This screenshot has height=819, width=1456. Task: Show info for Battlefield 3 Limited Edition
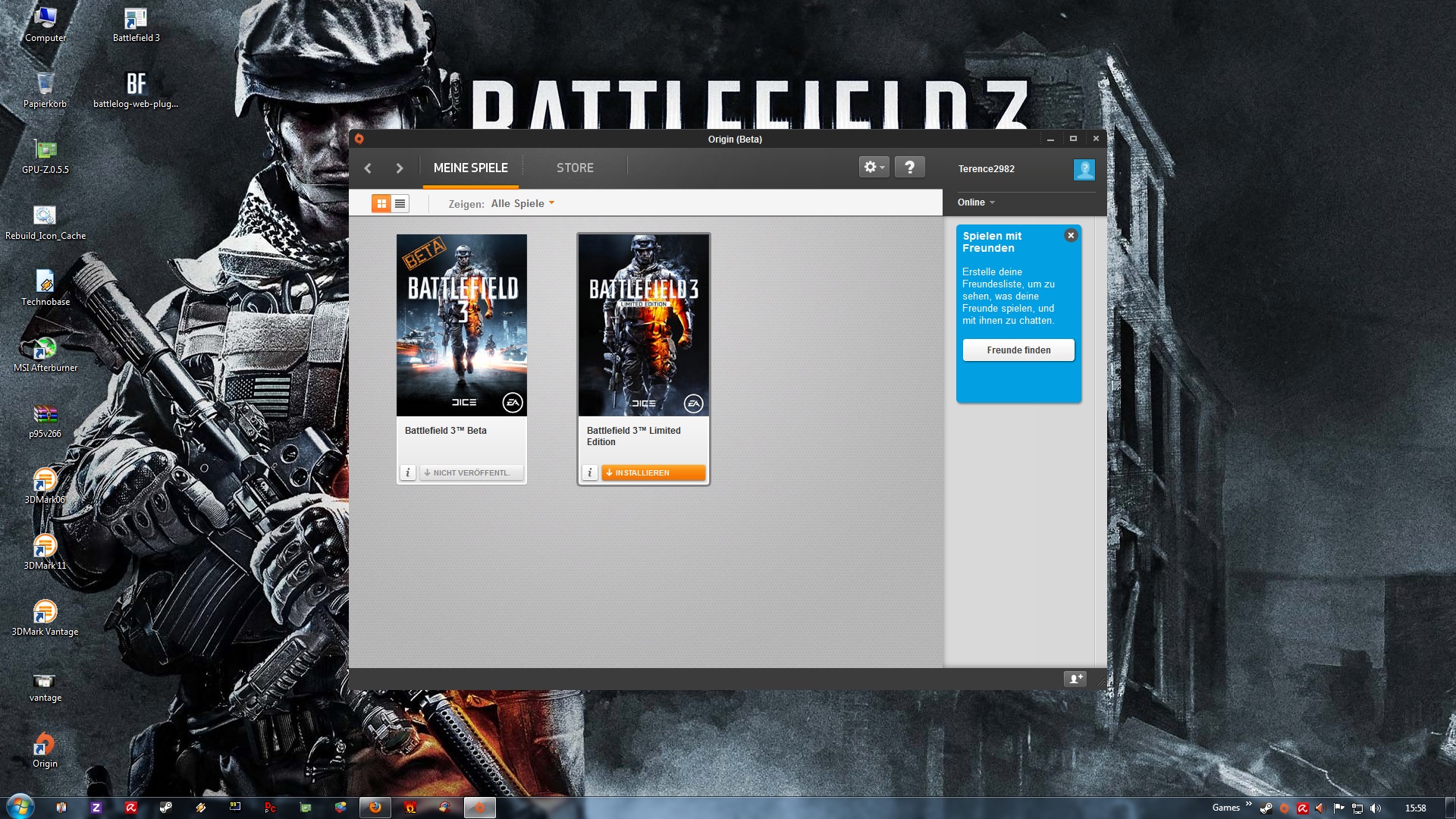(x=590, y=472)
